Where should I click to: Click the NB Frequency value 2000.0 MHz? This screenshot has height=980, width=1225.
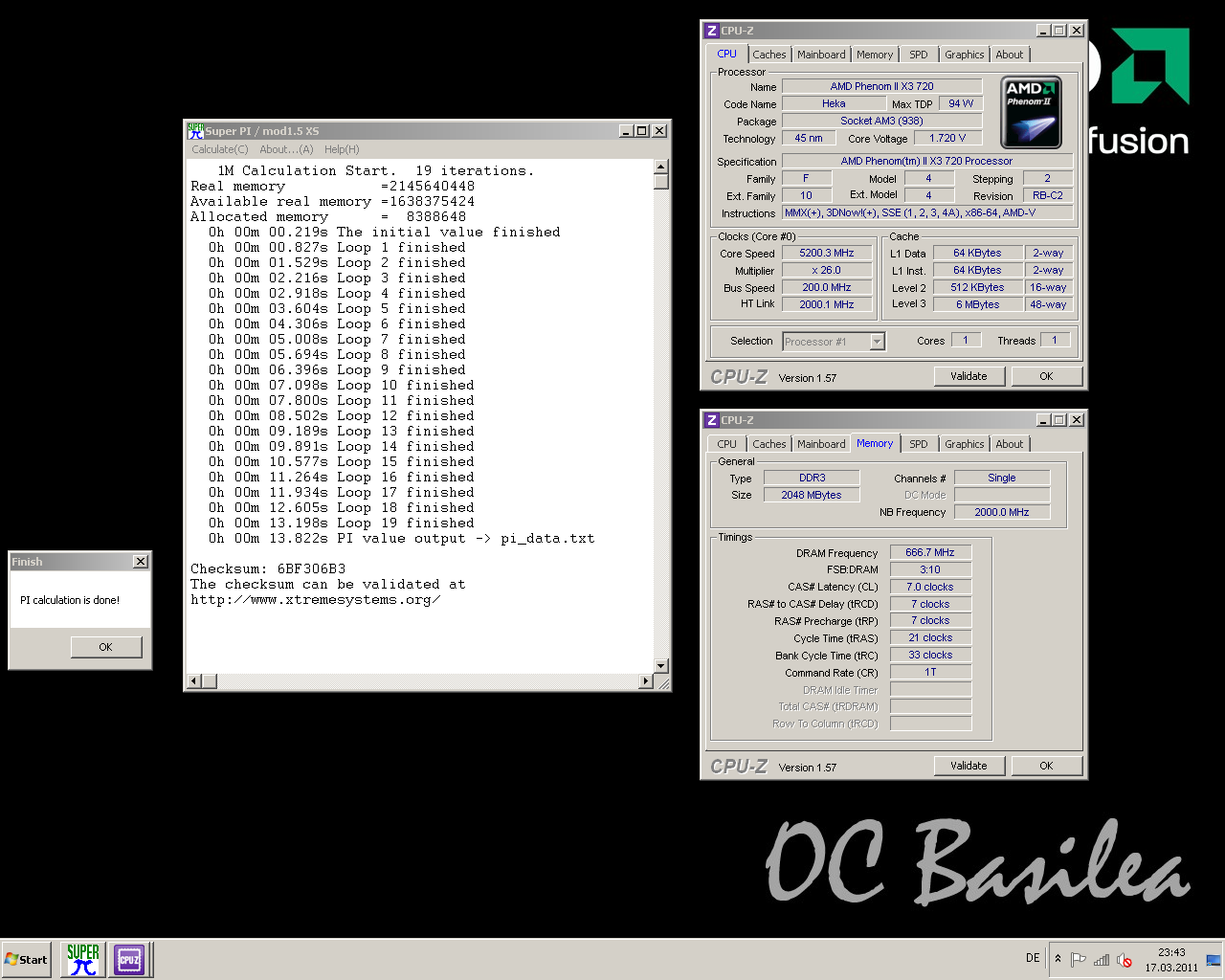[x=1002, y=513]
